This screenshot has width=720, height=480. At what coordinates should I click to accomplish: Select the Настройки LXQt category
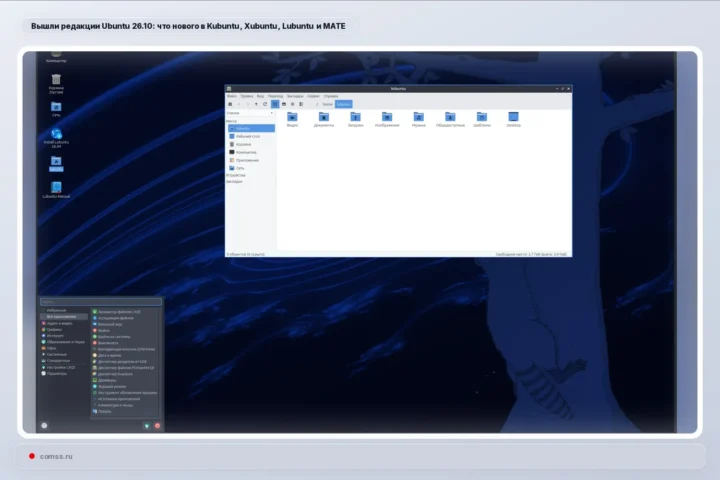pyautogui.click(x=64, y=367)
